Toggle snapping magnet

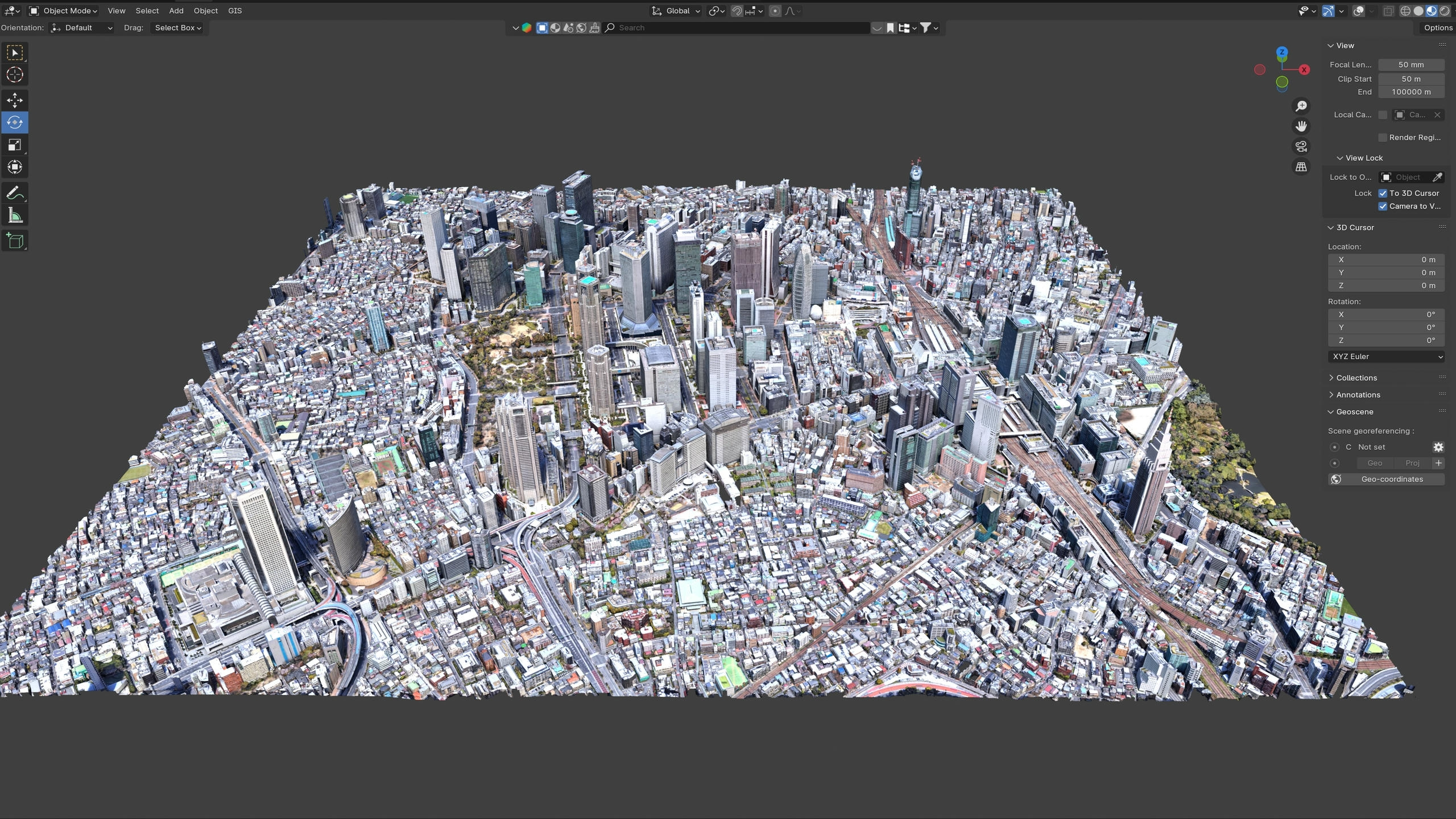coord(737,11)
